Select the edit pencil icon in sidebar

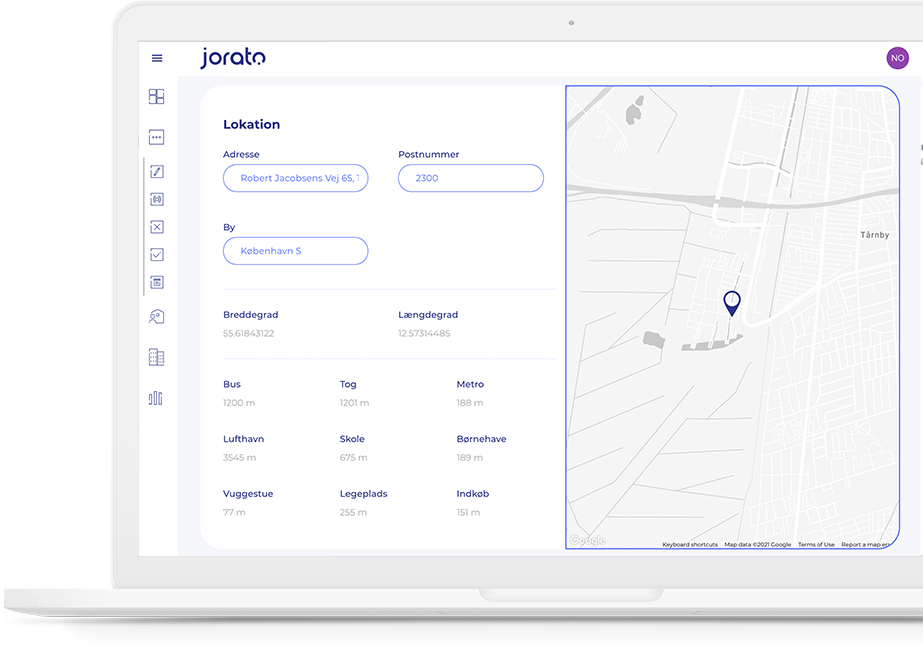(156, 171)
